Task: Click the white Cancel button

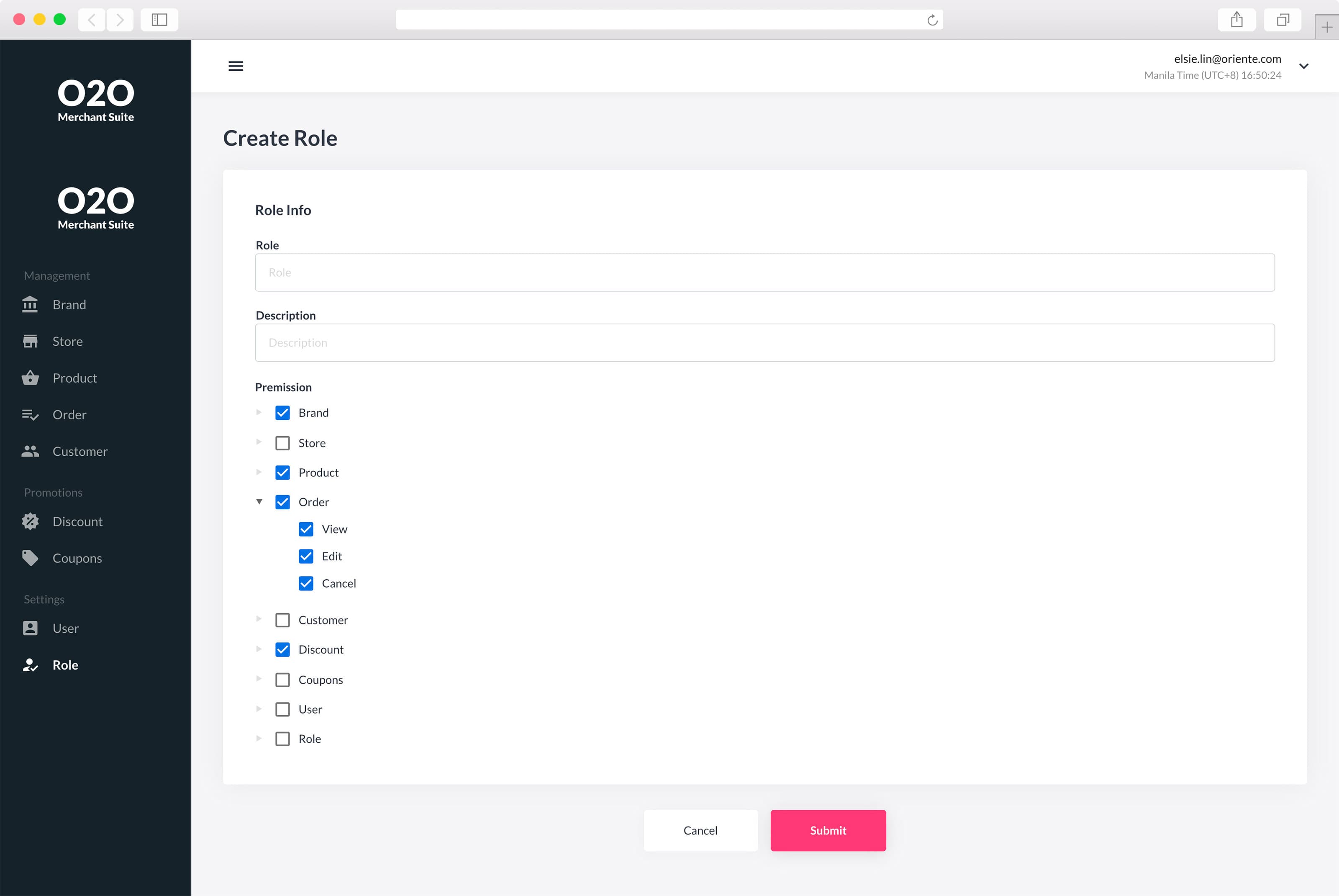Action: tap(700, 830)
